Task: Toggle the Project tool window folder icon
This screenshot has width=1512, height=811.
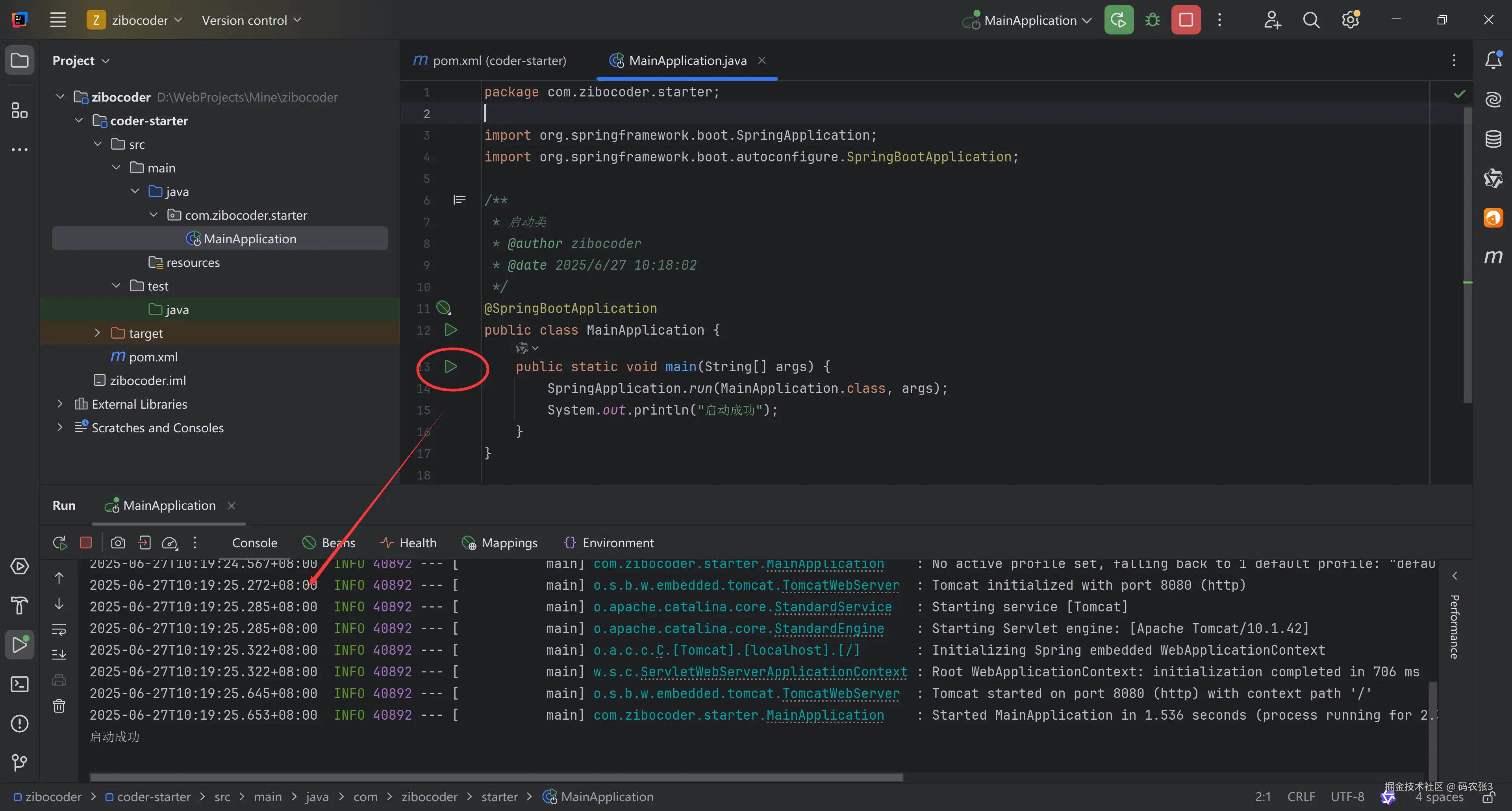Action: pos(19,61)
